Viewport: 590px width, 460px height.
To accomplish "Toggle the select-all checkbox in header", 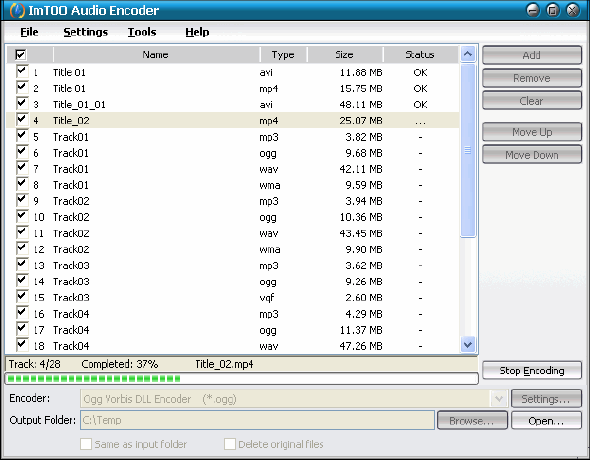I will tap(21, 55).
